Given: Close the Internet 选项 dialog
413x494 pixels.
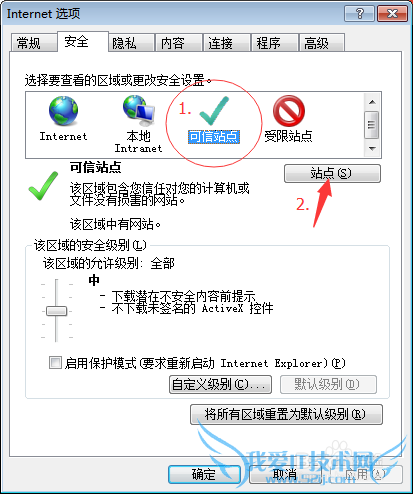Looking at the screenshot, I should click(x=393, y=14).
